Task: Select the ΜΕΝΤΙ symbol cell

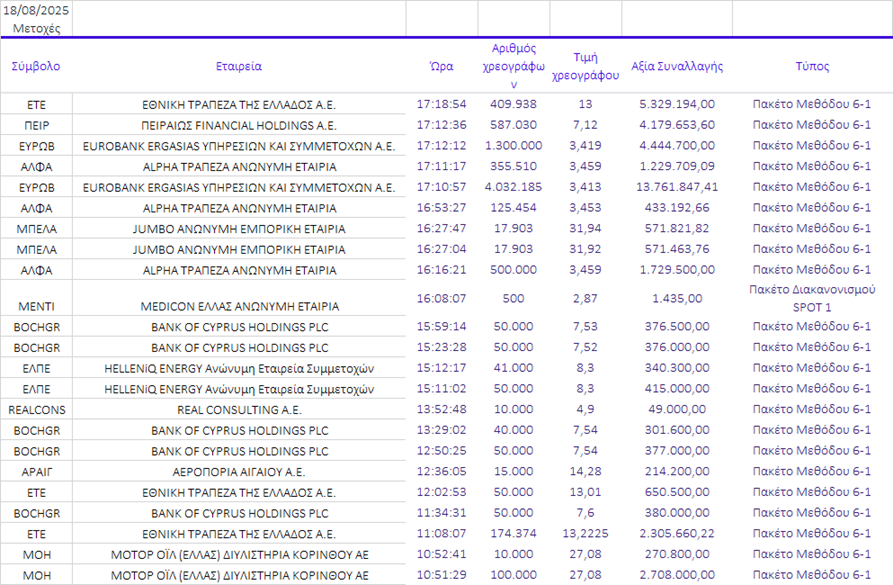Action: (36, 306)
